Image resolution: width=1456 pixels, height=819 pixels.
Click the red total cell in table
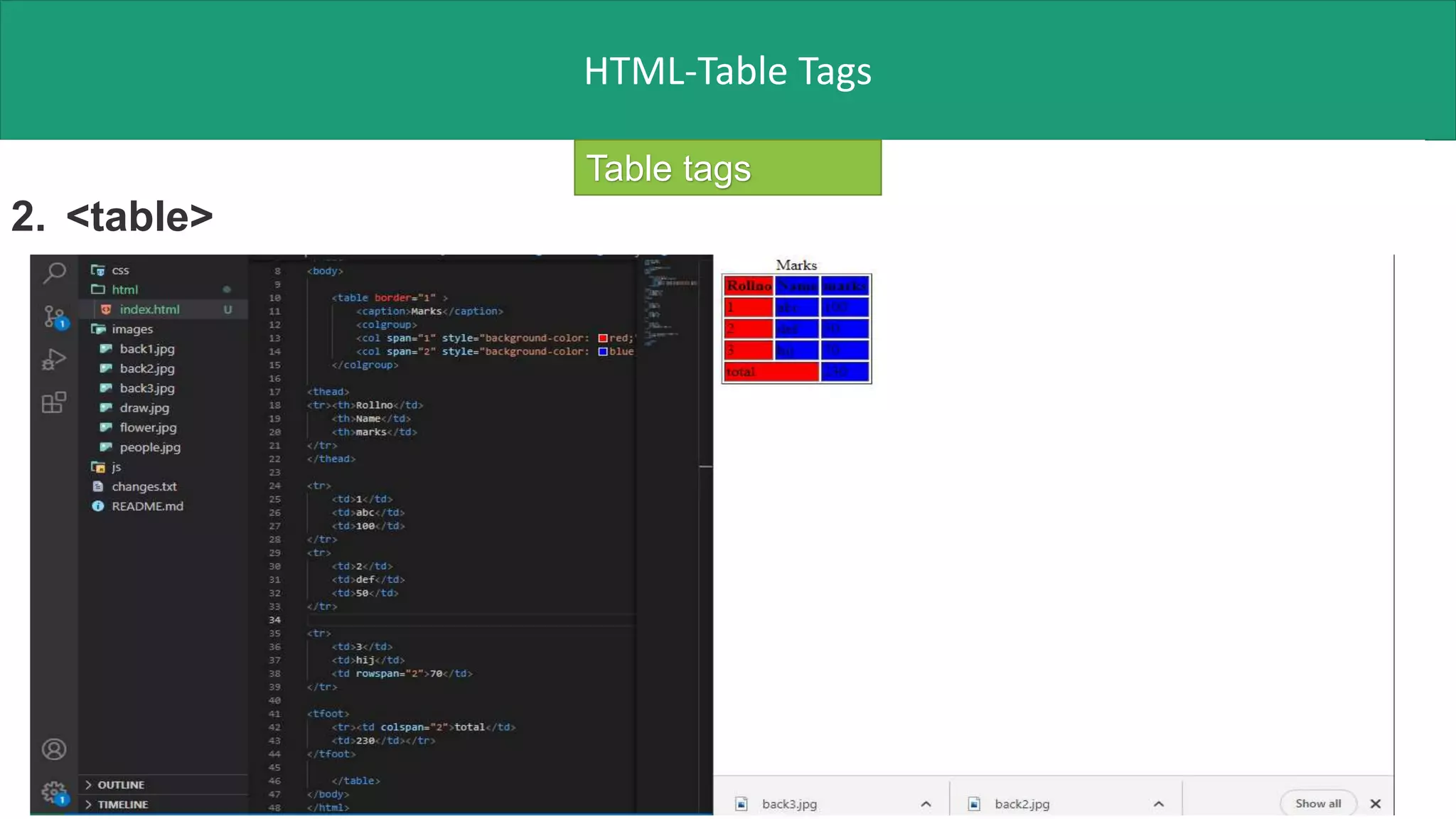(x=771, y=372)
